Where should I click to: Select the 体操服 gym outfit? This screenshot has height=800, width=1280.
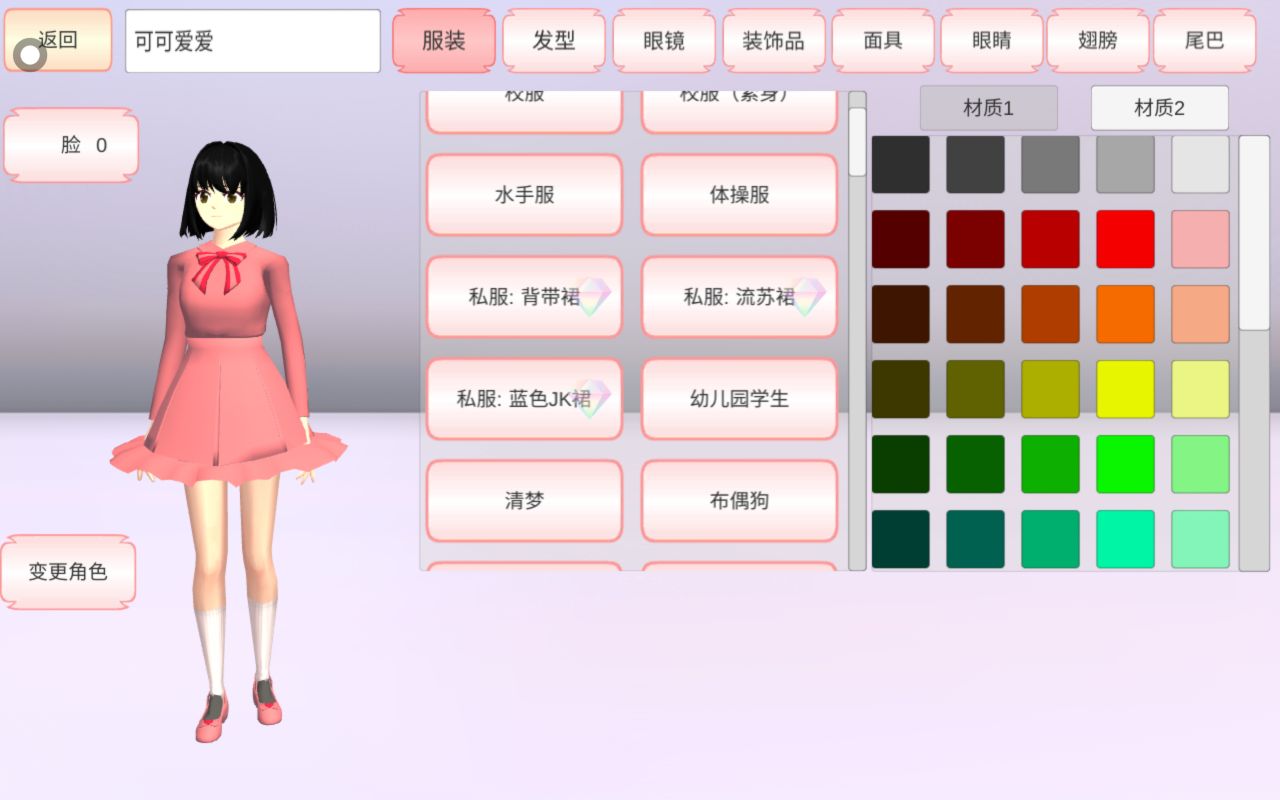point(739,195)
